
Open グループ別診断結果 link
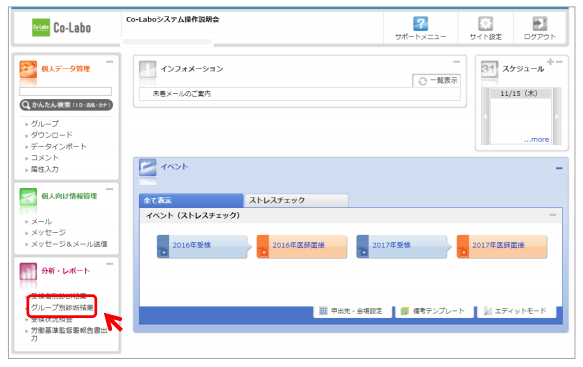[x=62, y=308]
